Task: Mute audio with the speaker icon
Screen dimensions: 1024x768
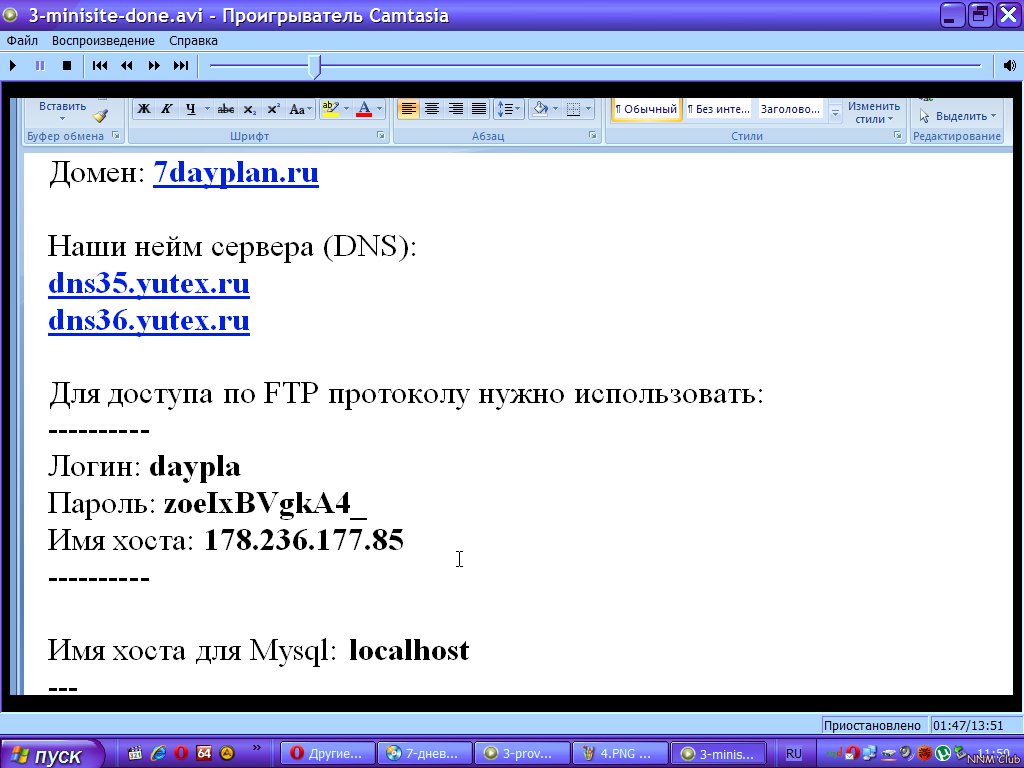Action: click(x=1010, y=66)
